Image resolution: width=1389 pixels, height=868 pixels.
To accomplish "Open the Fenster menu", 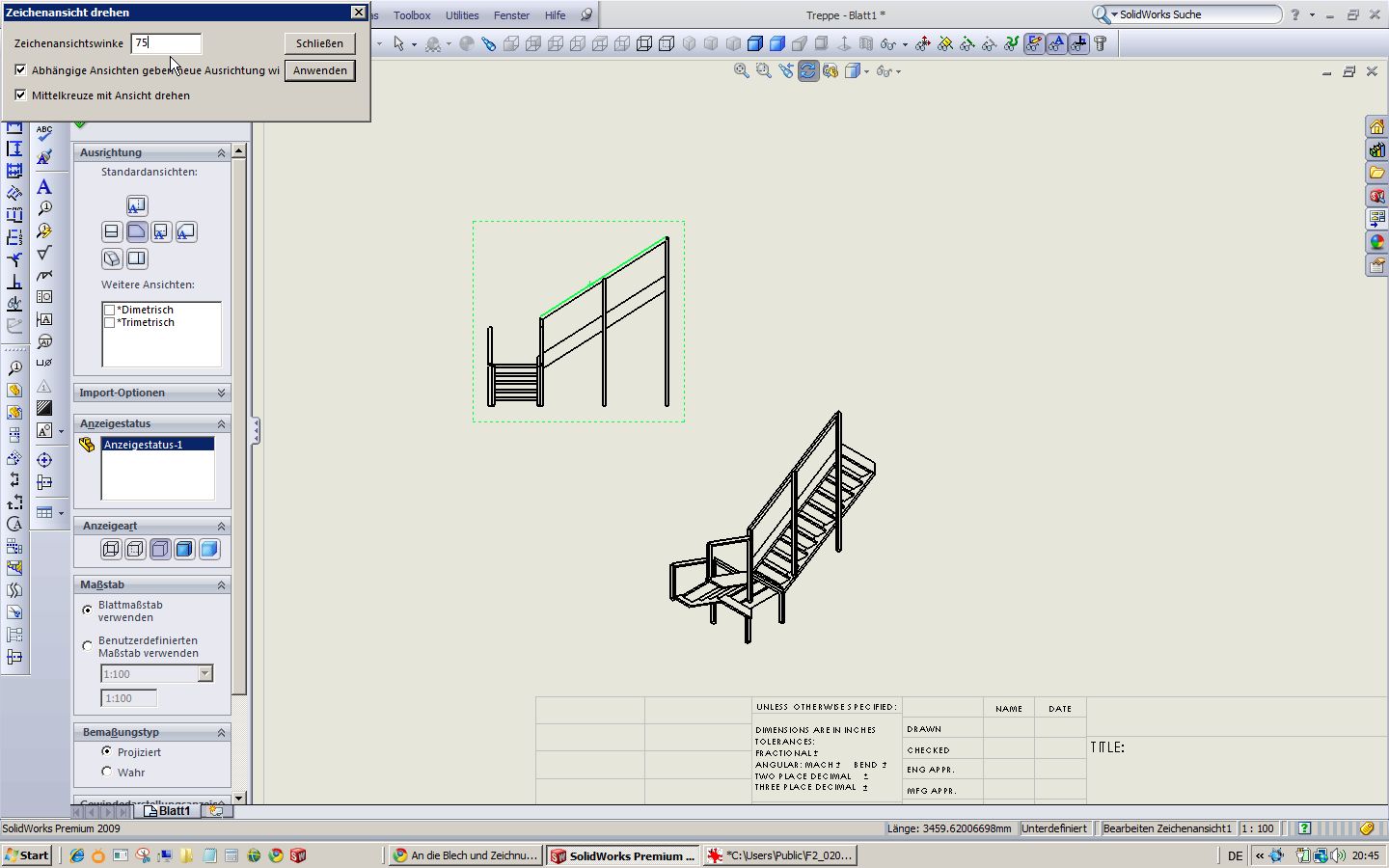I will [x=511, y=15].
